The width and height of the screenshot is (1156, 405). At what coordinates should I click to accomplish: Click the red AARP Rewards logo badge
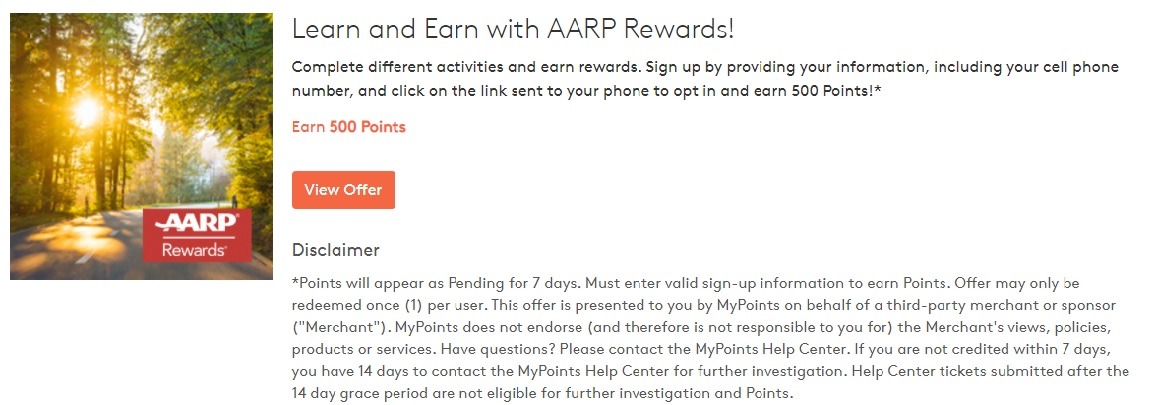196,235
